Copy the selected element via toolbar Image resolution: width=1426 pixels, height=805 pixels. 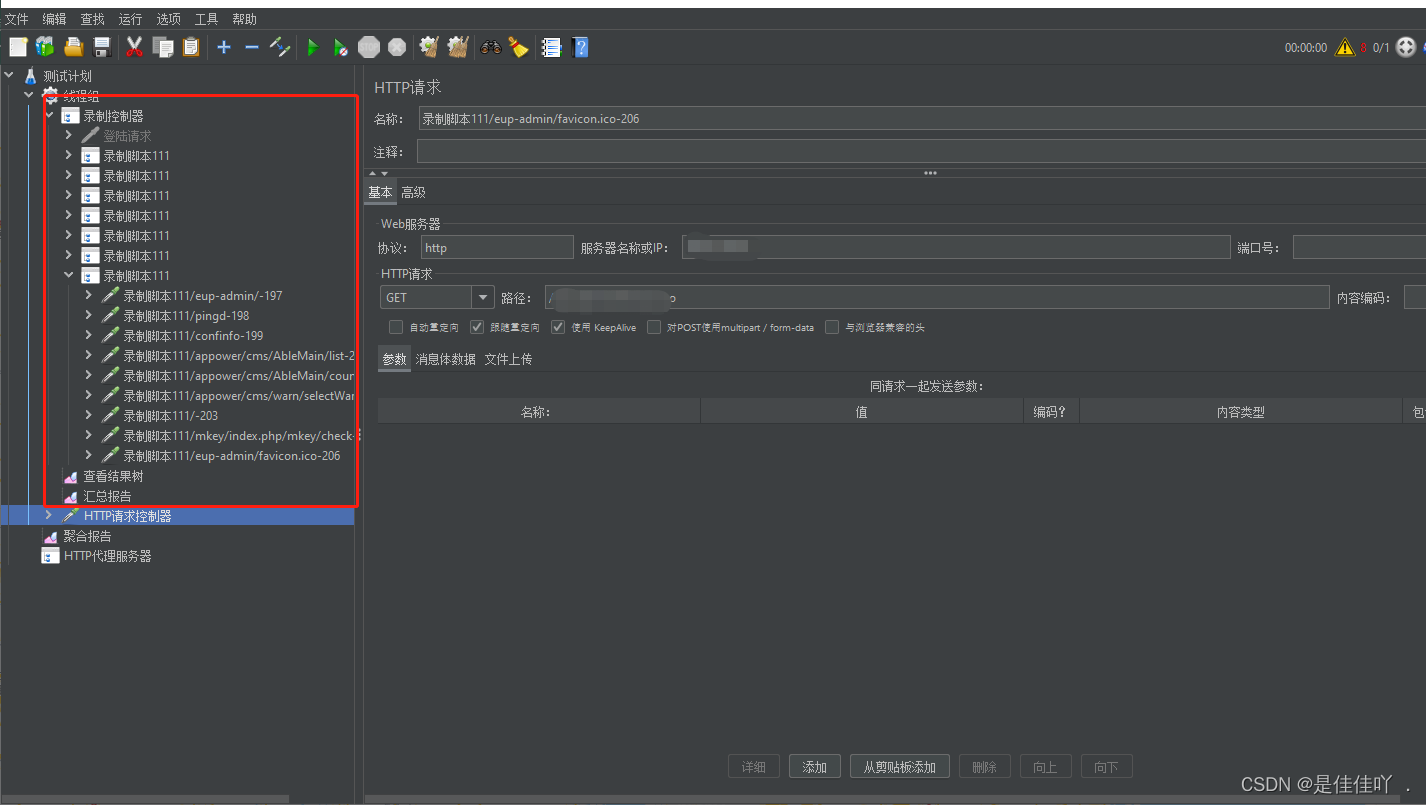162,47
